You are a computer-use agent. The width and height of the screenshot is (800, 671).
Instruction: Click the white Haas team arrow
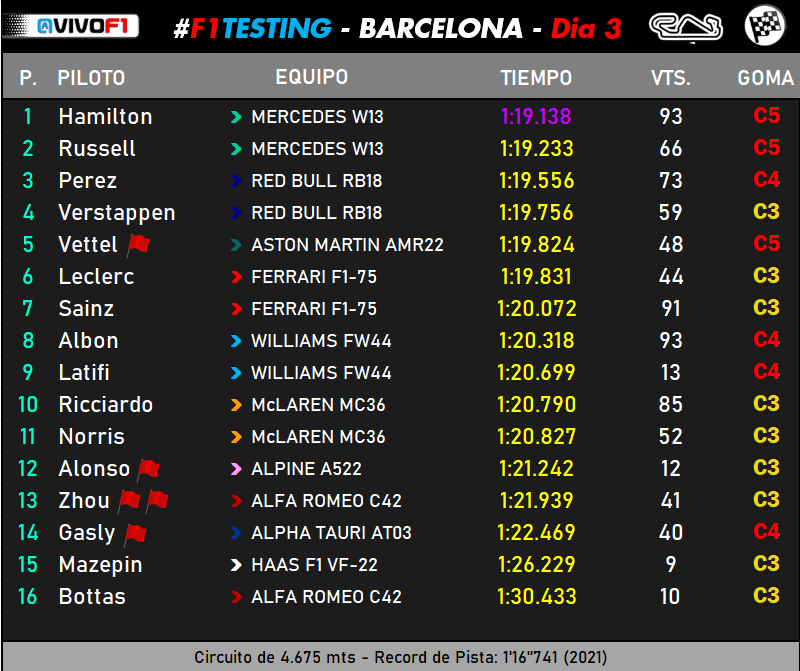236,565
